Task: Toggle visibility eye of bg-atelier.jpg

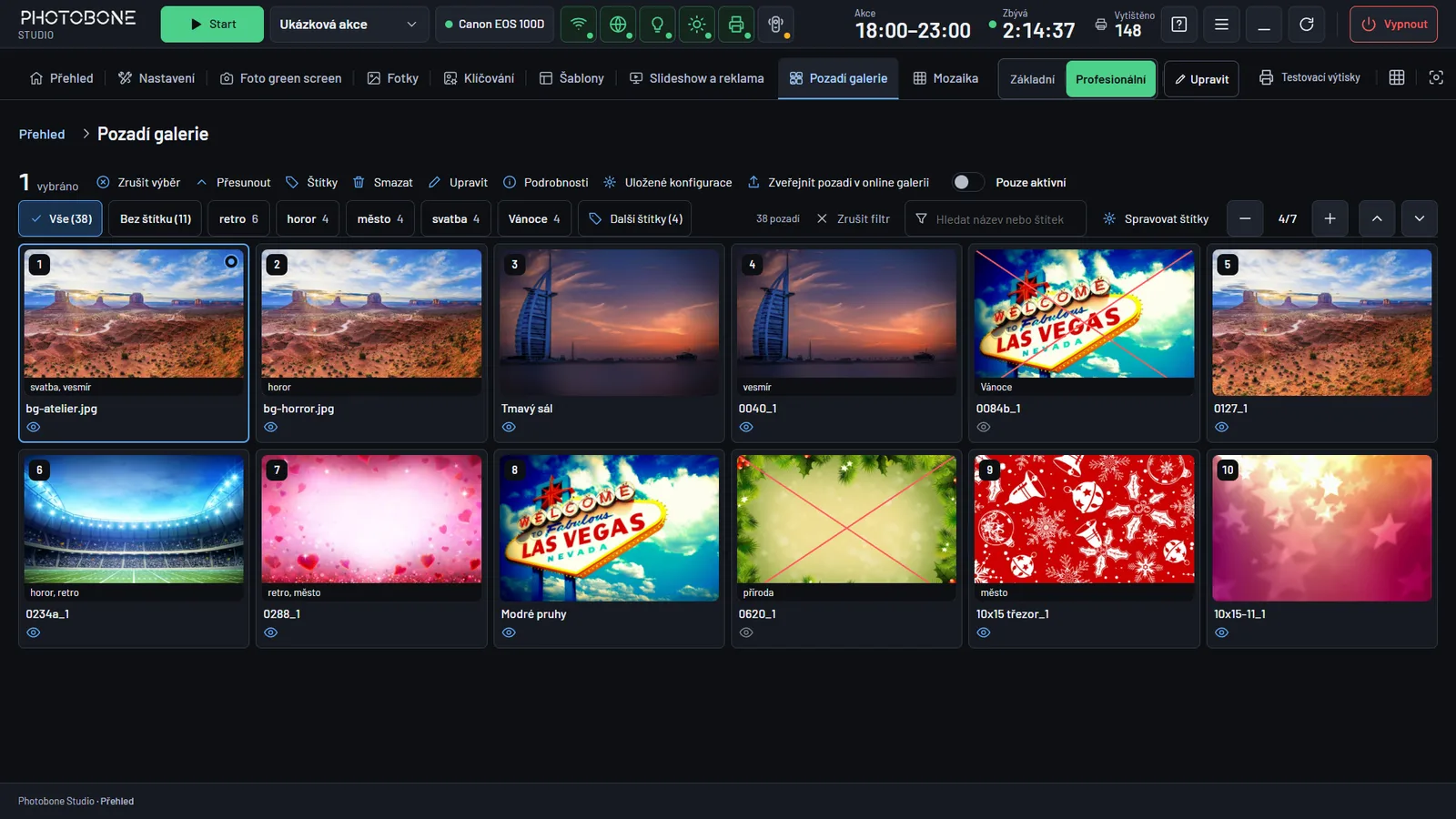Action: point(34,427)
